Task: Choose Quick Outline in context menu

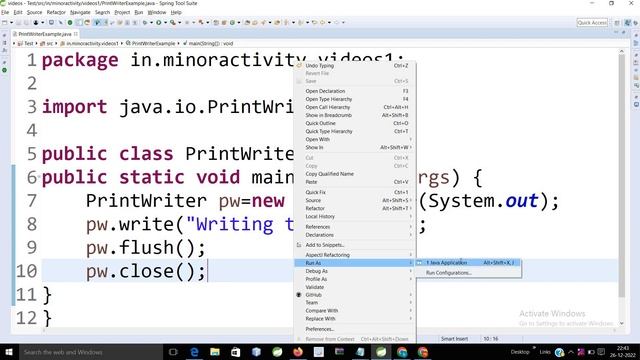Action: [355, 123]
